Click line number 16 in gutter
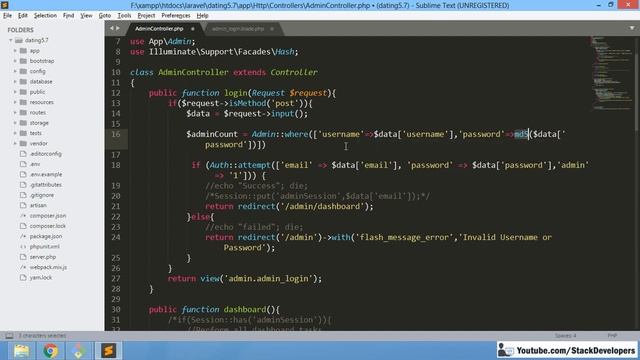This screenshot has height=360, width=640. (x=116, y=134)
